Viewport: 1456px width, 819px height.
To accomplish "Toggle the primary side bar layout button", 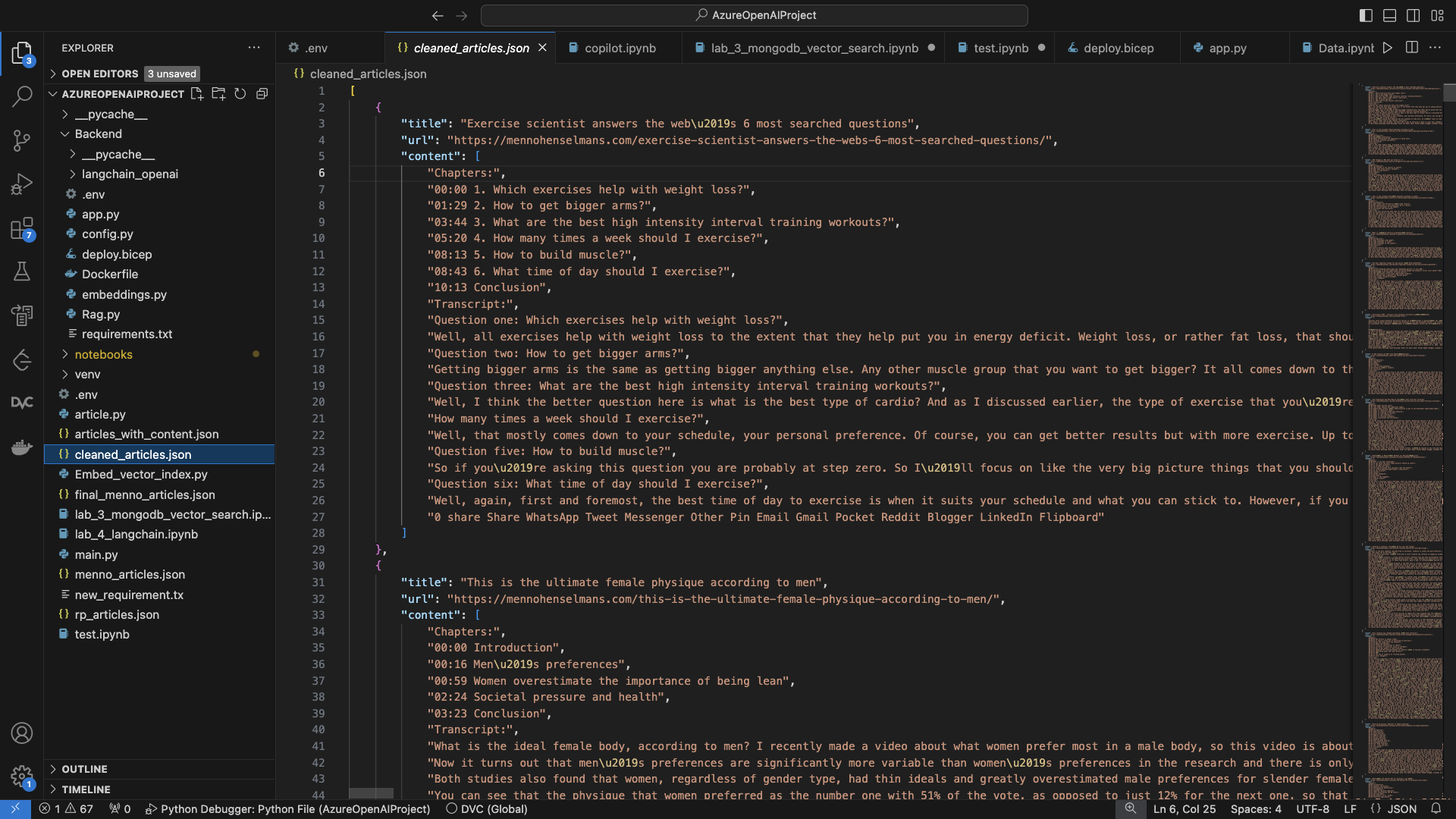I will point(1366,15).
